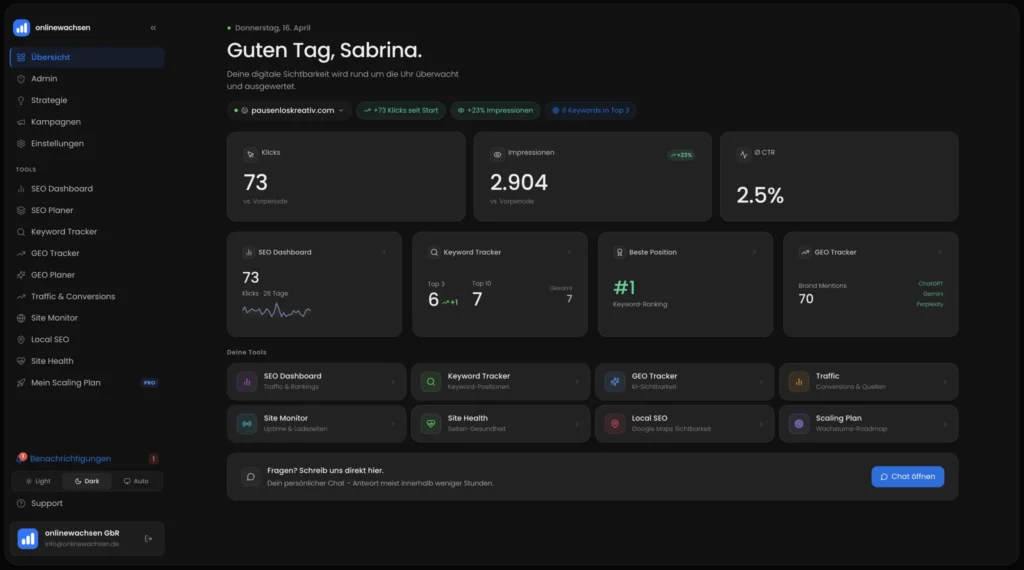Select the Dark theme option
The image size is (1024, 570).
[87, 481]
